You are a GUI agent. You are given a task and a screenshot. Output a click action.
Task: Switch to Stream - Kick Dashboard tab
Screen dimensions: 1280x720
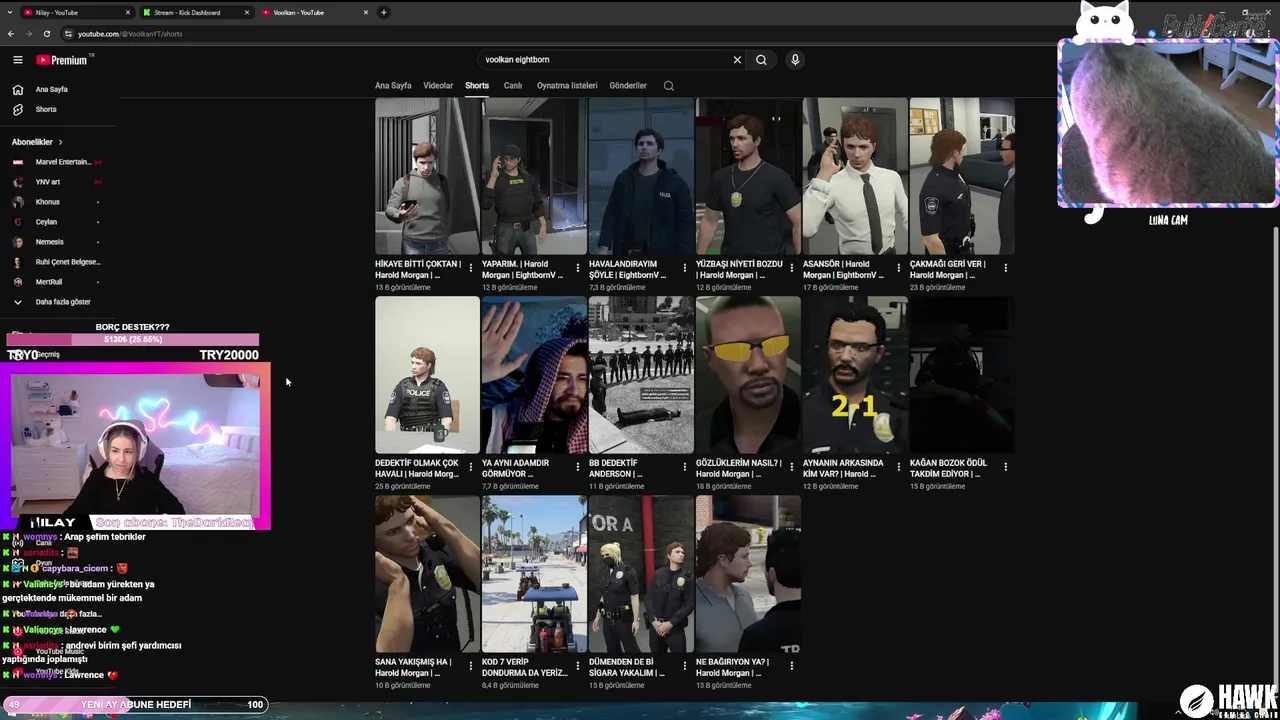194,13
